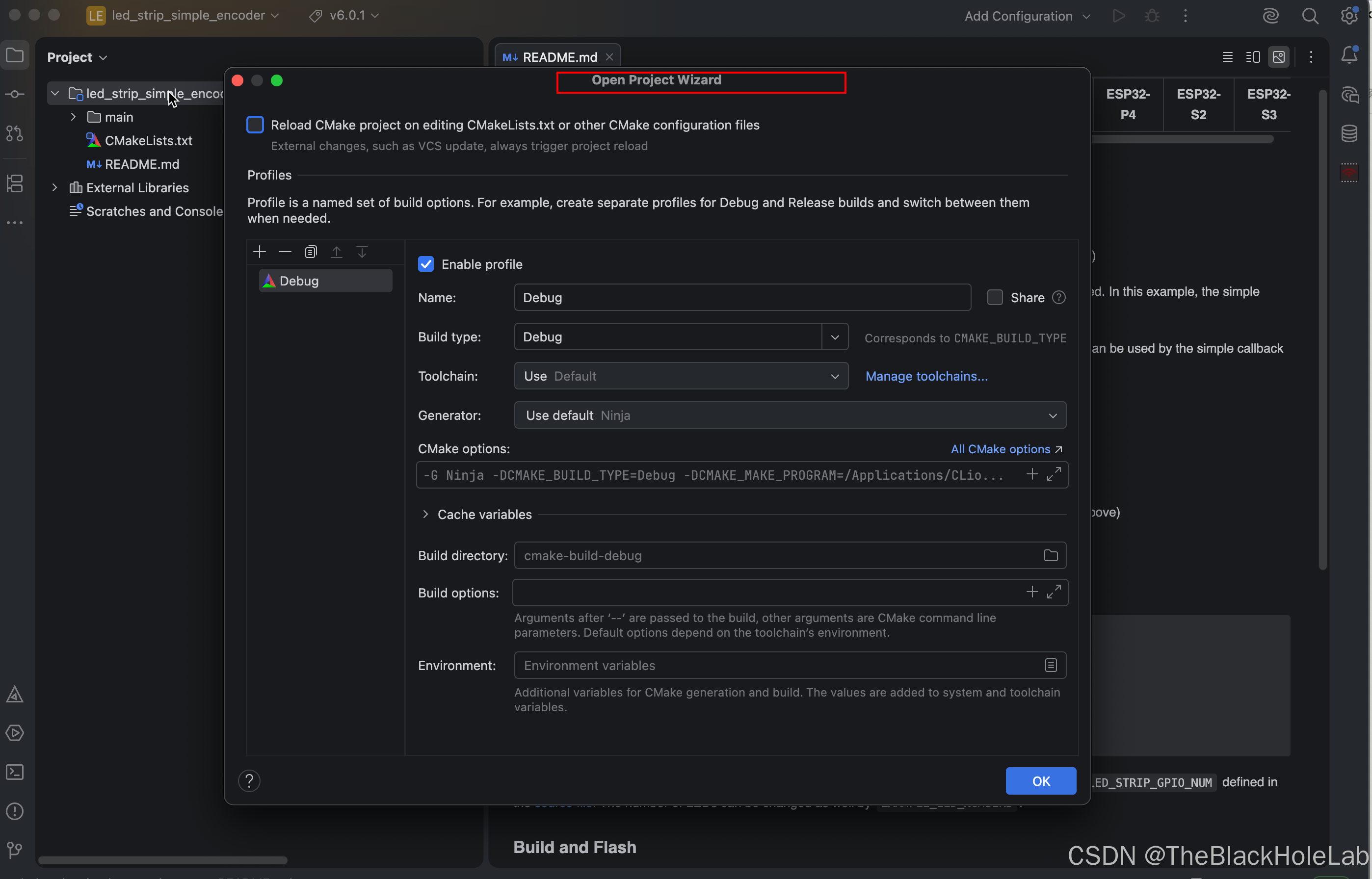1372x879 pixels.
Task: Open the Terminal tool window icon
Action: 15,772
